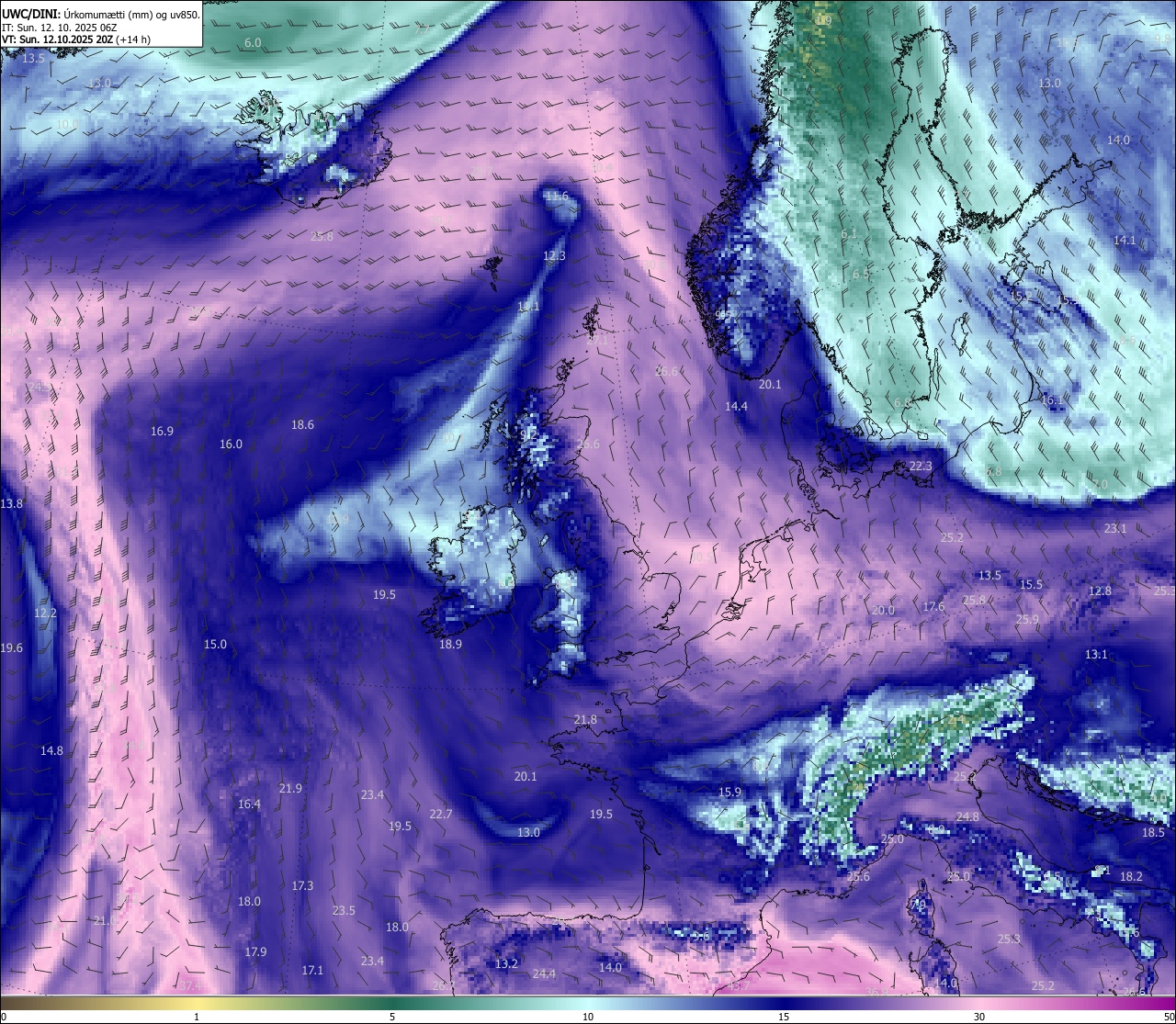This screenshot has height=1024, width=1176.
Task: Click the map title 'UWC/DINI: Úrkomumætti (mm) og uv850.'
Action: click(100, 14)
